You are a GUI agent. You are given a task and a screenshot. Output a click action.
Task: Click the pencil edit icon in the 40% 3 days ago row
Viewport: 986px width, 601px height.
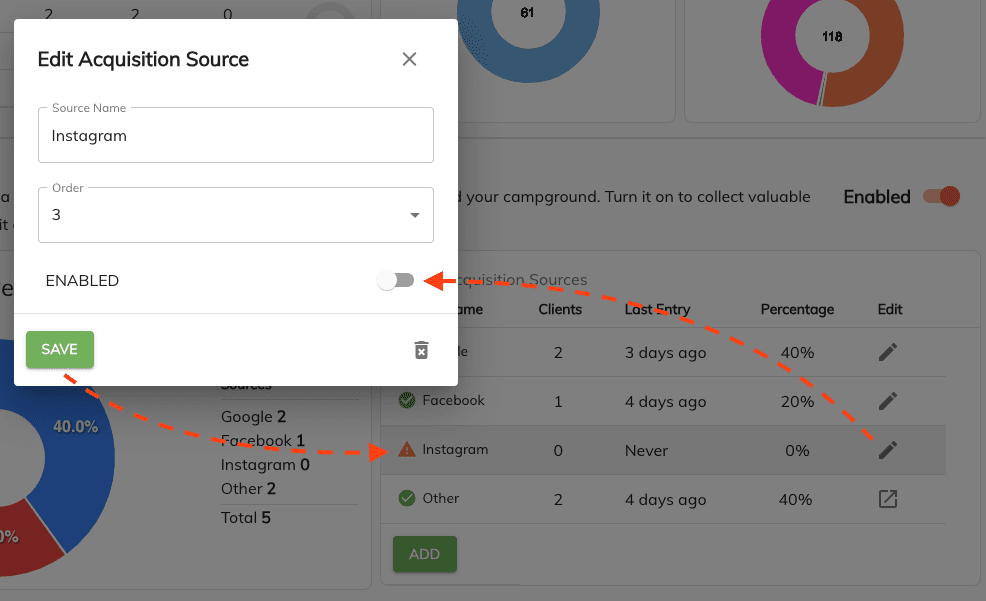(888, 352)
